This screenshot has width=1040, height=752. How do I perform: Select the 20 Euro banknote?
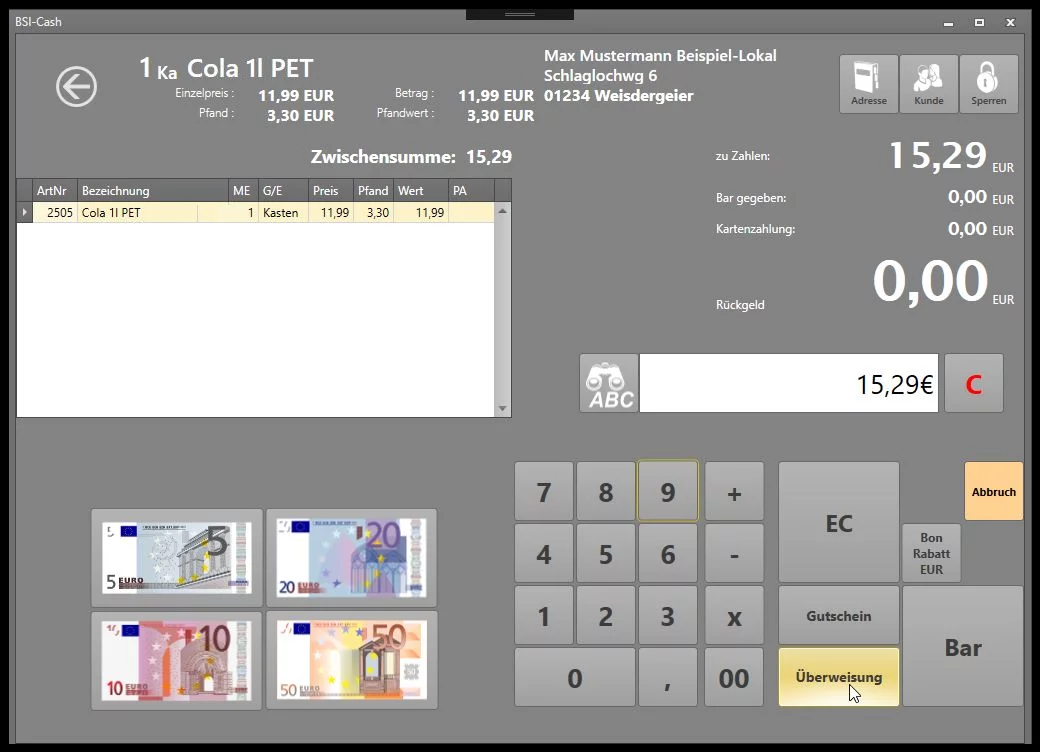(x=352, y=558)
